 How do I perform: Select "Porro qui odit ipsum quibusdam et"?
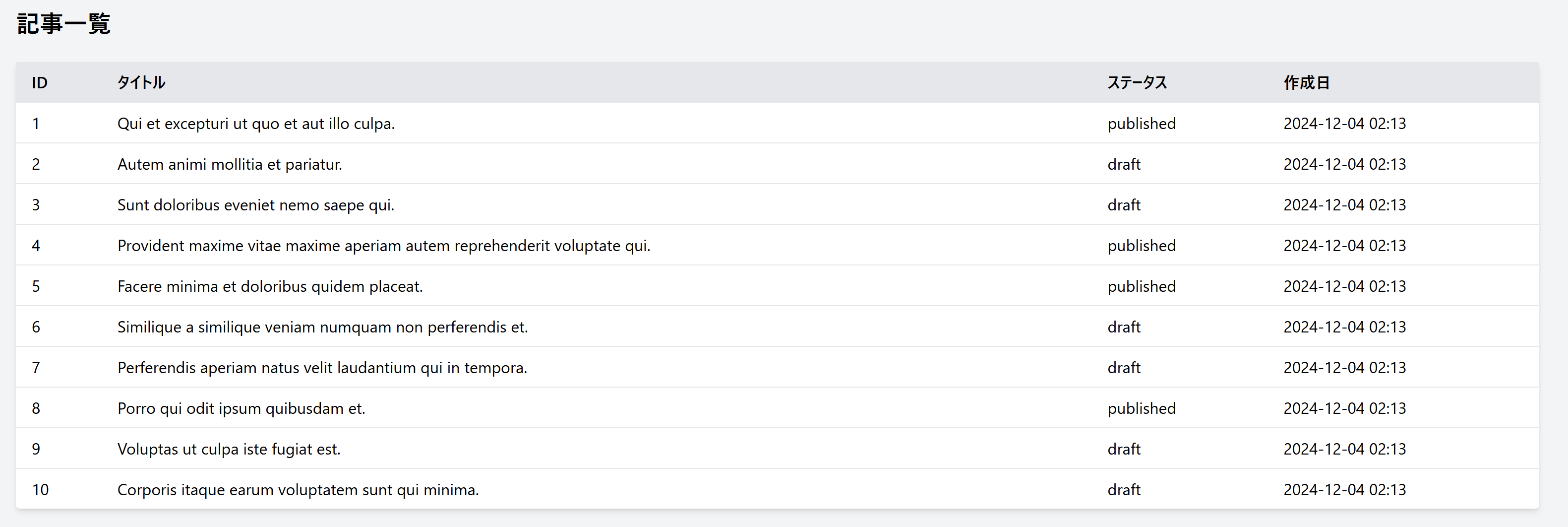click(x=241, y=409)
